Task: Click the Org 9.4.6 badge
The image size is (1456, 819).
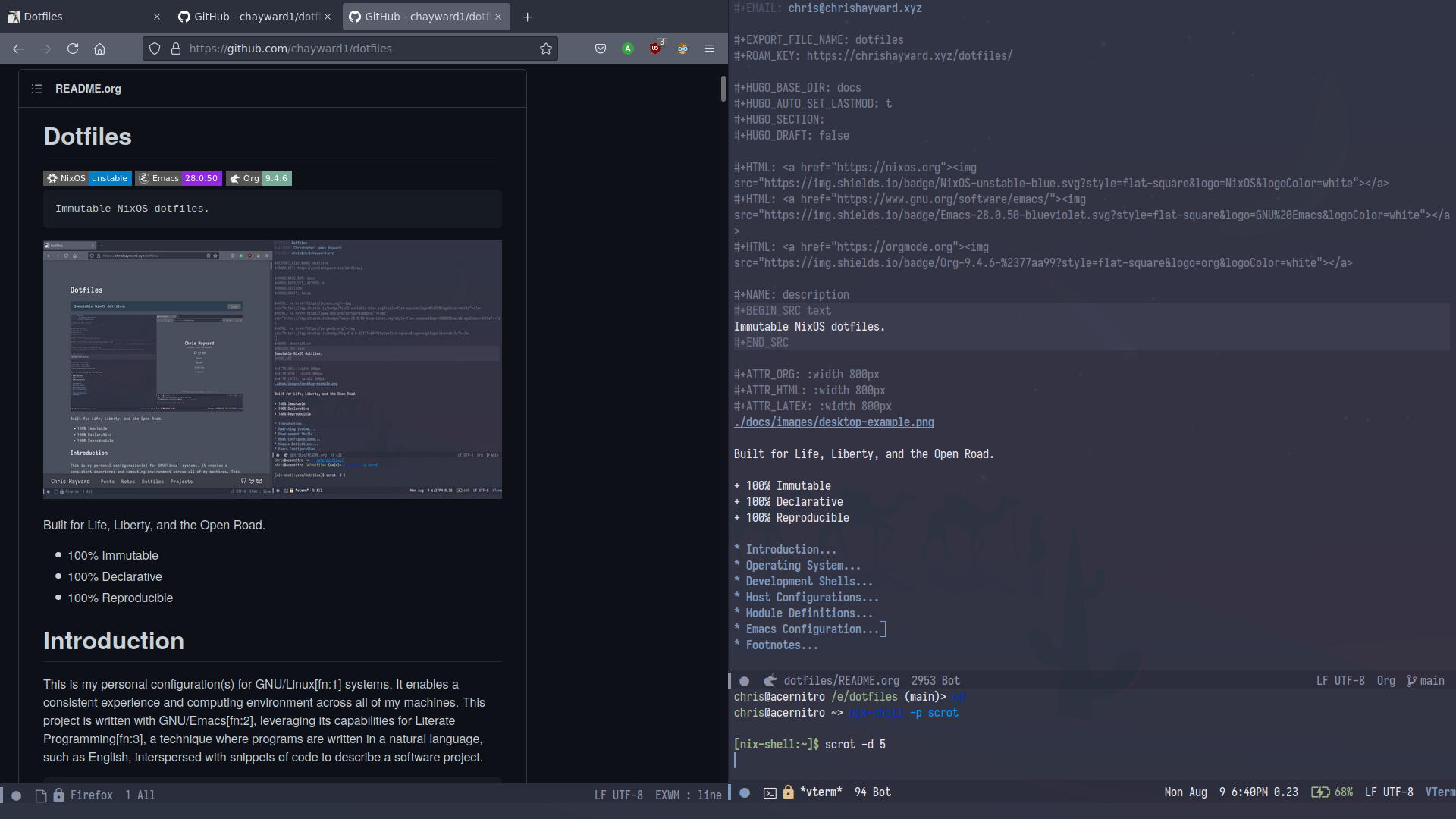Action: pos(259,178)
